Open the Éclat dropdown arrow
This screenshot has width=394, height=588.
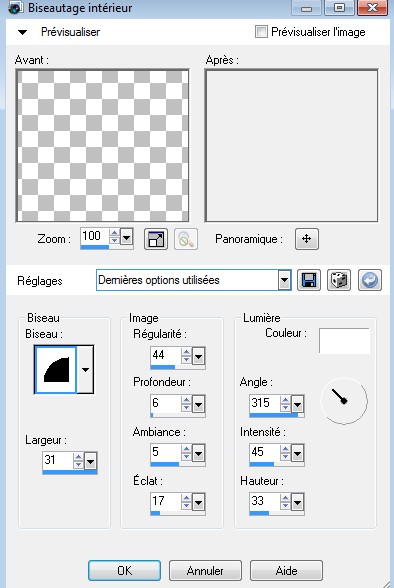[198, 502]
